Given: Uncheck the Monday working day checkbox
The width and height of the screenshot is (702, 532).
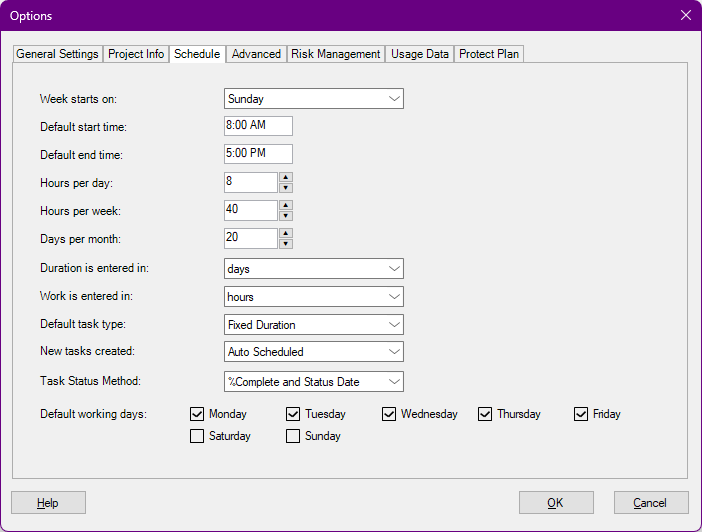Looking at the screenshot, I should (197, 414).
